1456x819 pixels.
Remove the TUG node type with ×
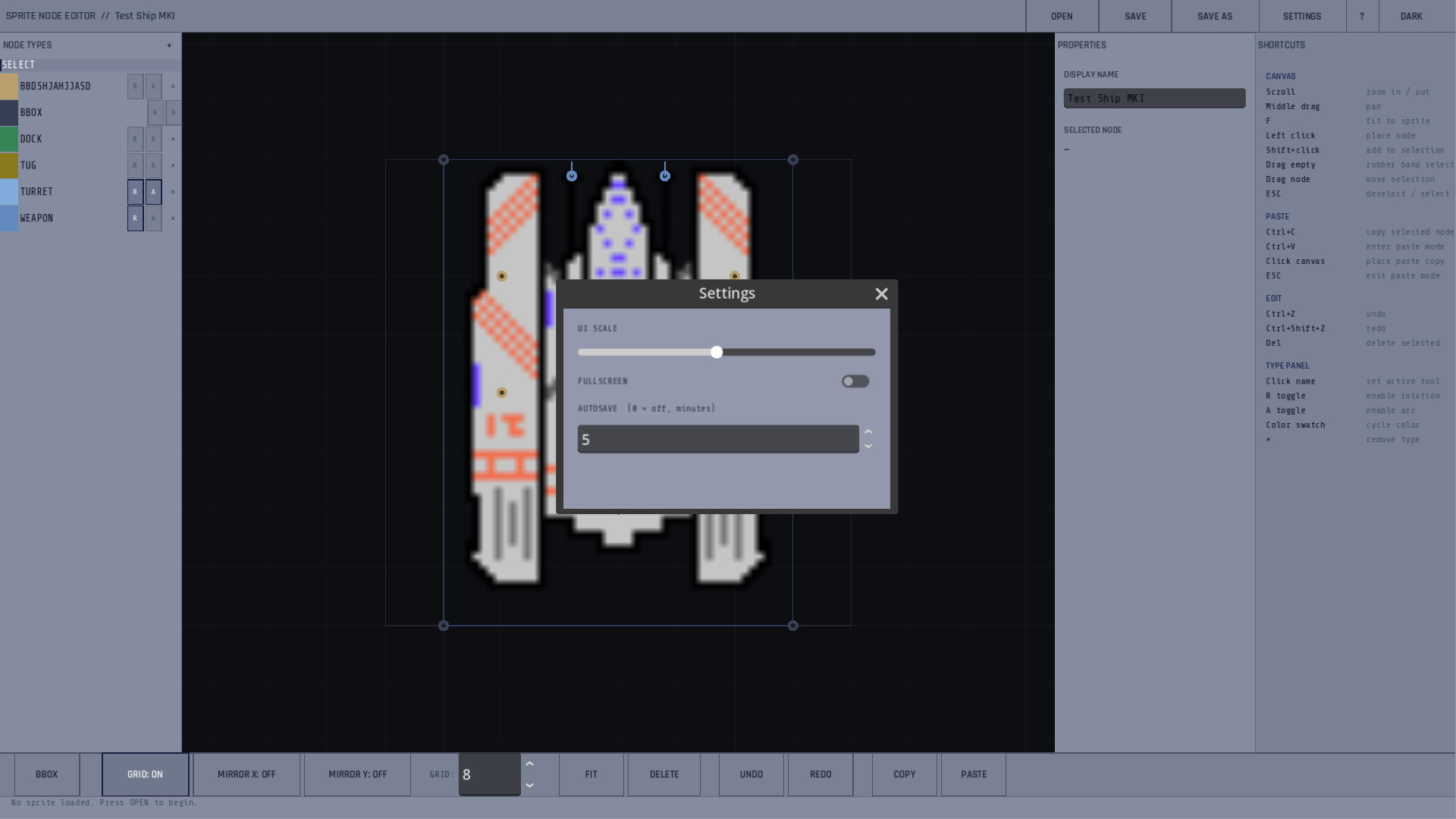tap(173, 165)
